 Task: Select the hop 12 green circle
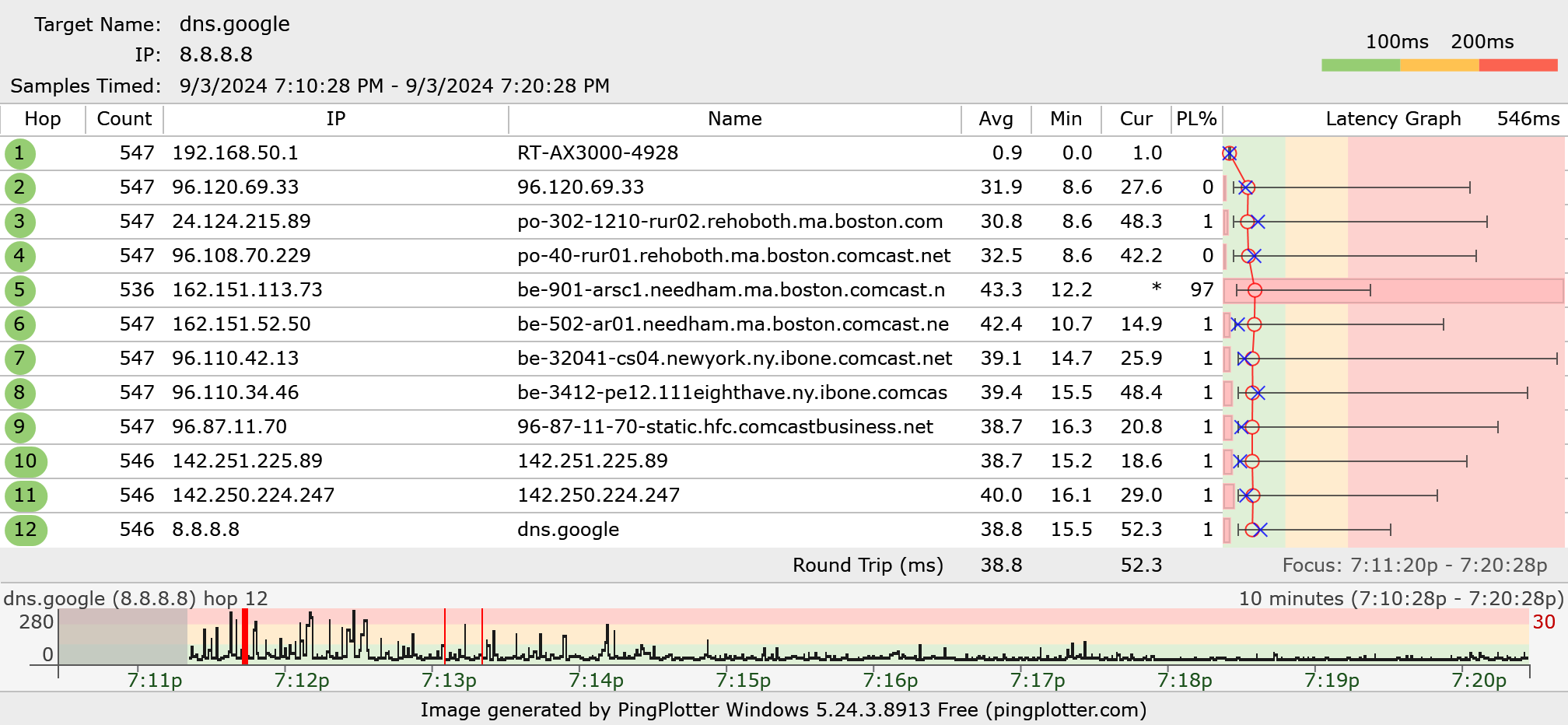coord(26,530)
